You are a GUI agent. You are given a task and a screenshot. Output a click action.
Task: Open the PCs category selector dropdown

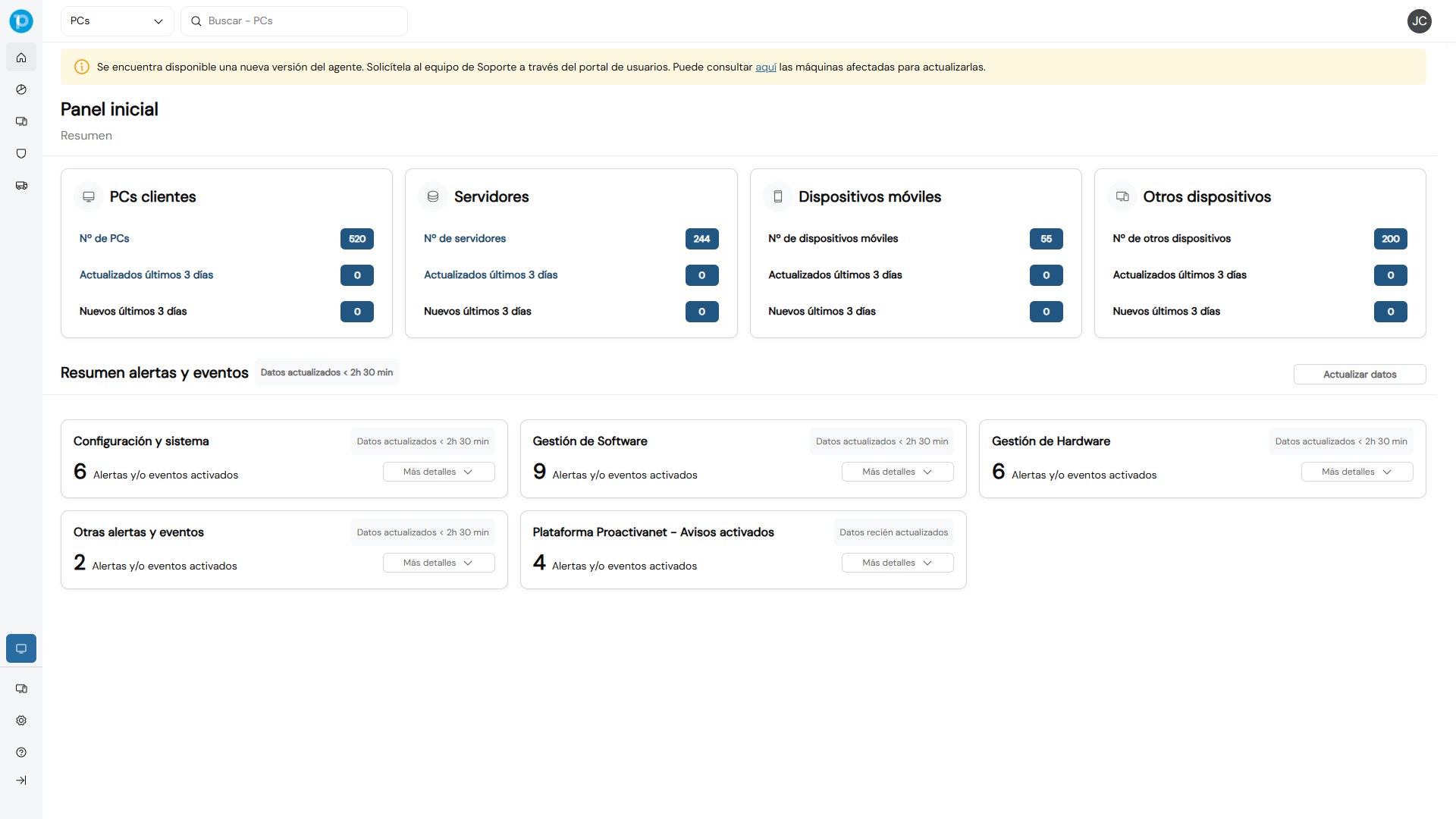click(x=117, y=20)
